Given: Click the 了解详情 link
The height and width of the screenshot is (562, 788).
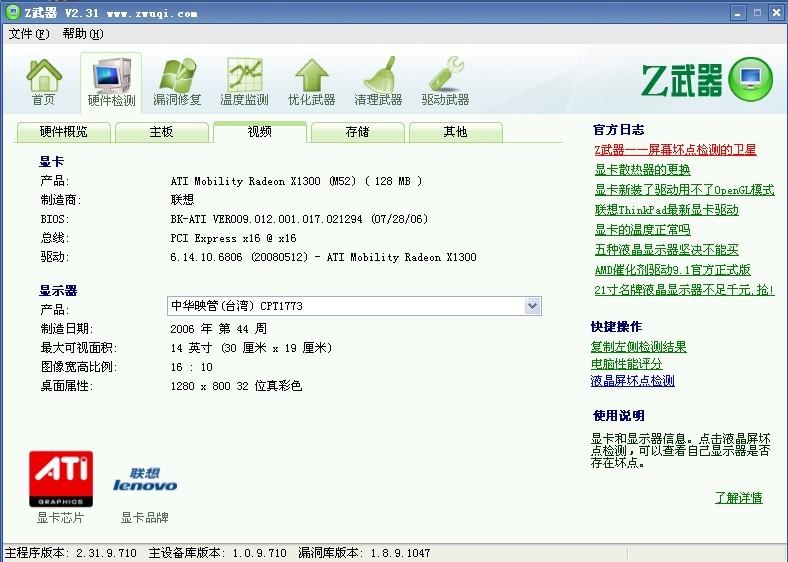Looking at the screenshot, I should click(739, 498).
